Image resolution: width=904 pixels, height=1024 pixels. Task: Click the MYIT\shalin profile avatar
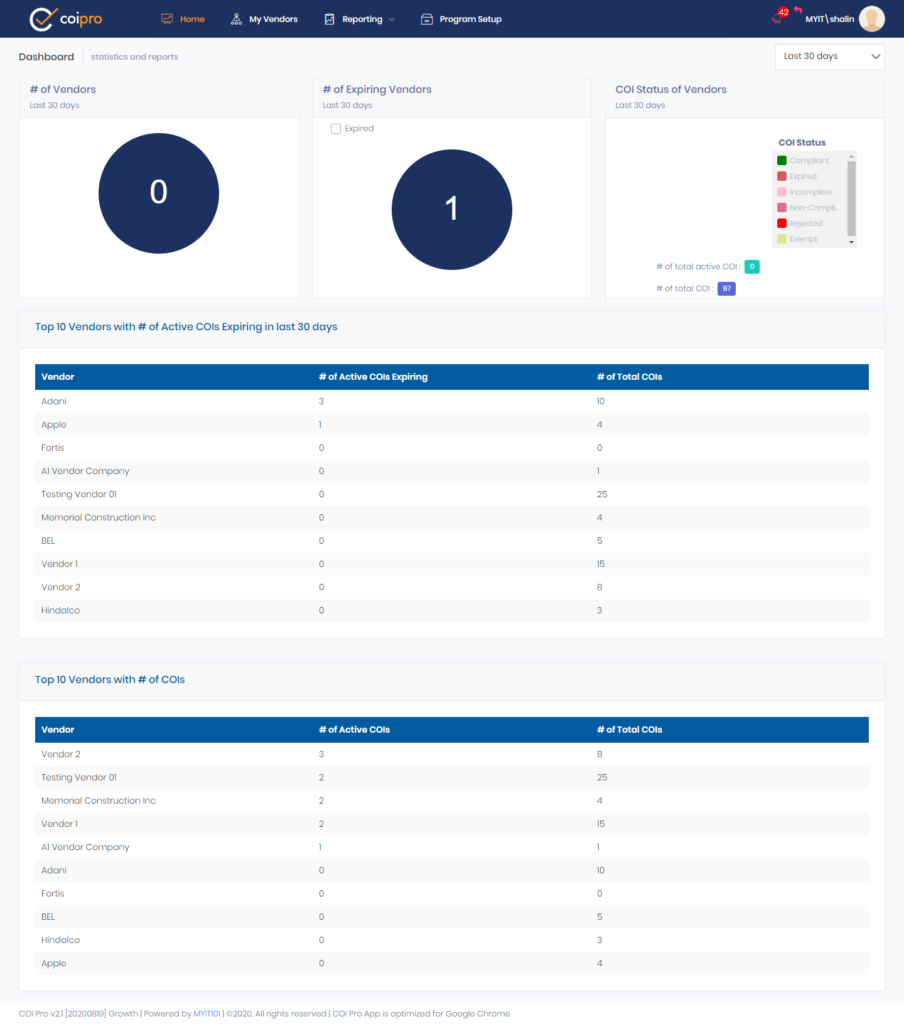(870, 18)
